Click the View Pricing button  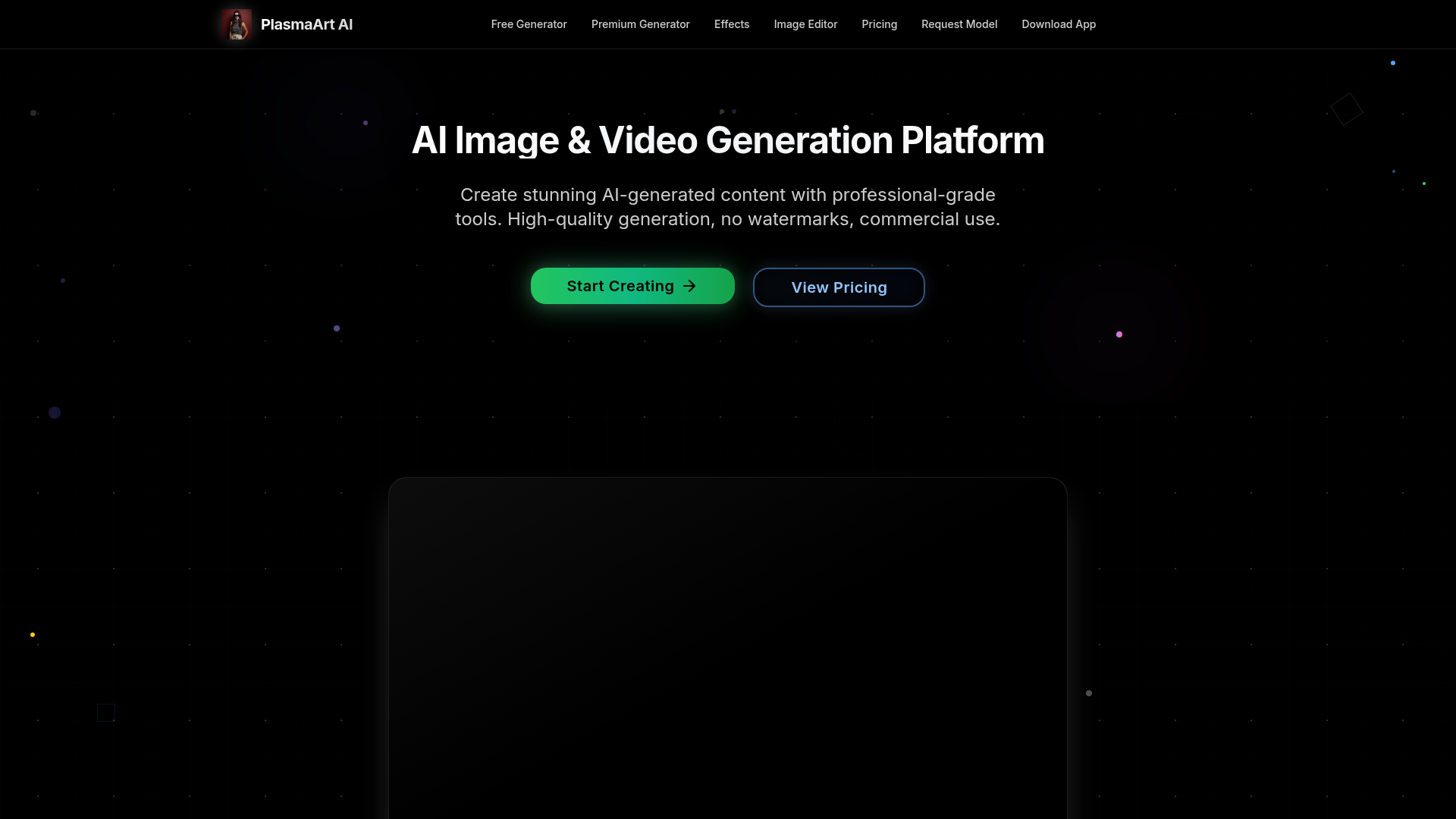(839, 287)
